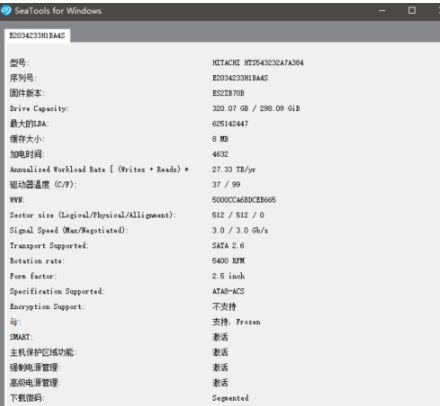Image resolution: width=440 pixels, height=406 pixels.
Task: Select the E2034233H1BA4S drive tab
Action: pos(37,36)
